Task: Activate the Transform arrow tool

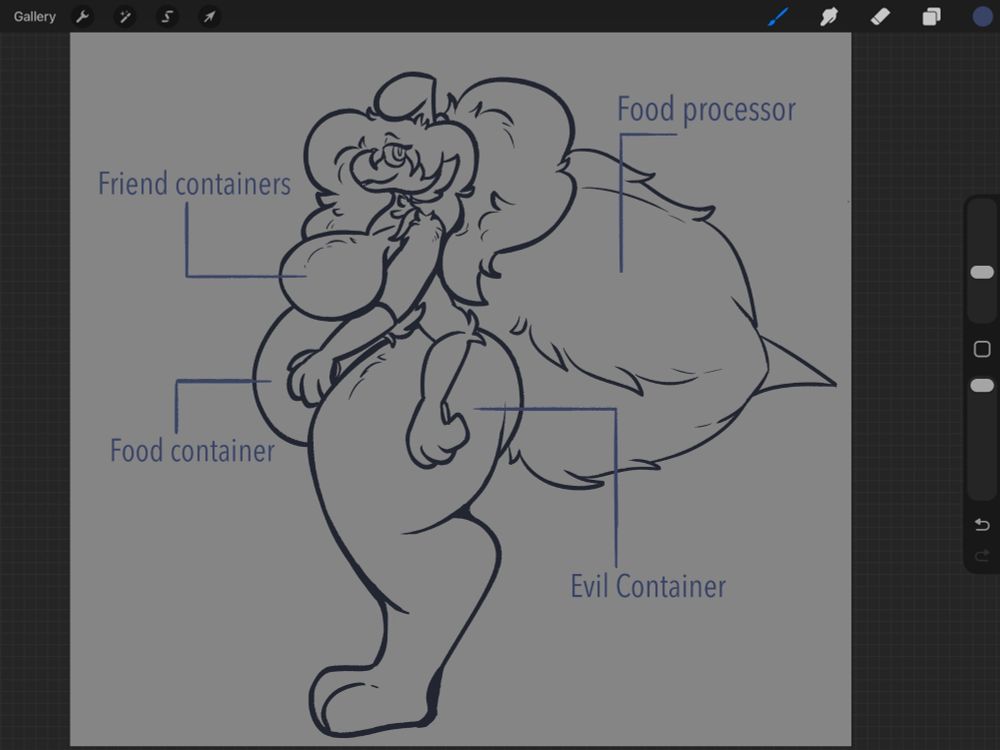Action: click(209, 17)
